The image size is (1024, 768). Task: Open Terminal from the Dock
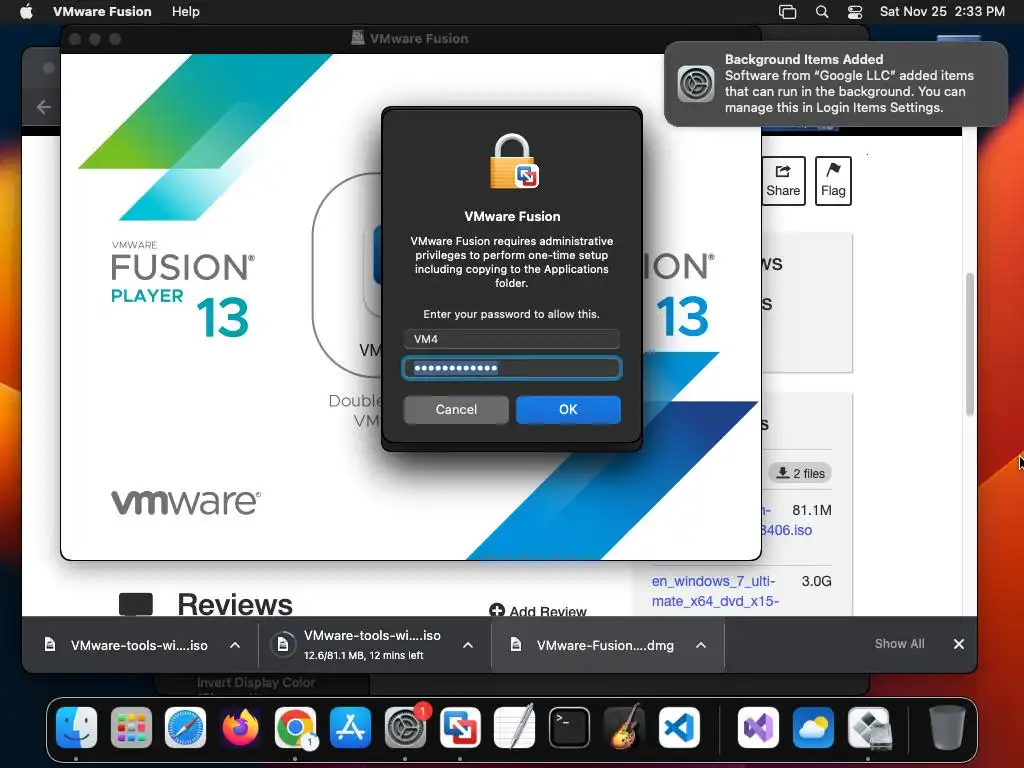coord(569,727)
